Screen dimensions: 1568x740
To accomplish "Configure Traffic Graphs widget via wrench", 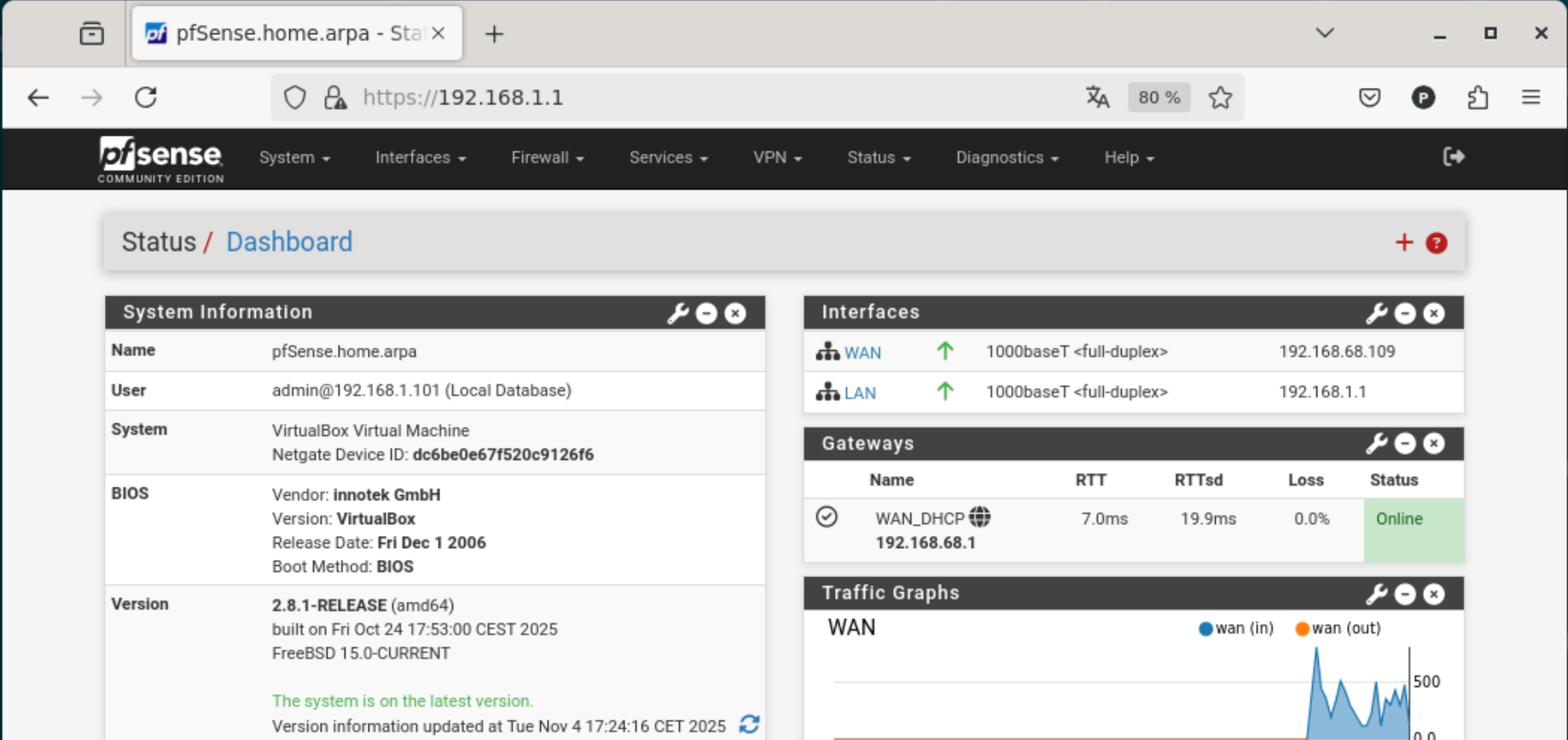I will 1376,594.
